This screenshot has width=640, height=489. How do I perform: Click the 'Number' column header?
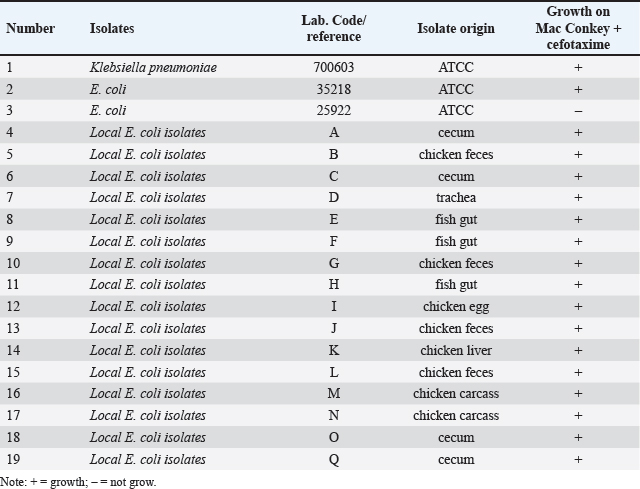30,29
